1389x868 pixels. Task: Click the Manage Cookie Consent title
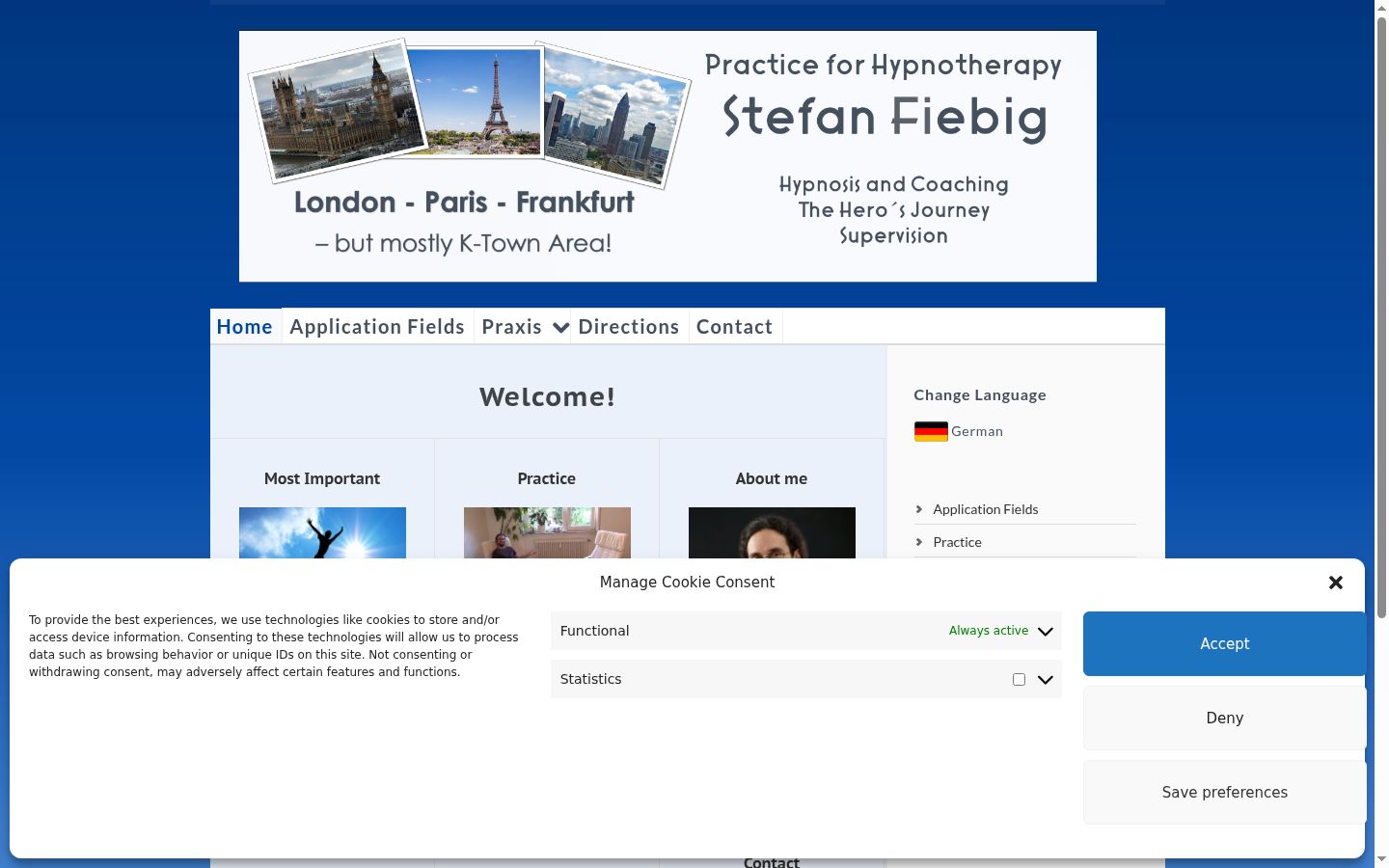(x=687, y=582)
